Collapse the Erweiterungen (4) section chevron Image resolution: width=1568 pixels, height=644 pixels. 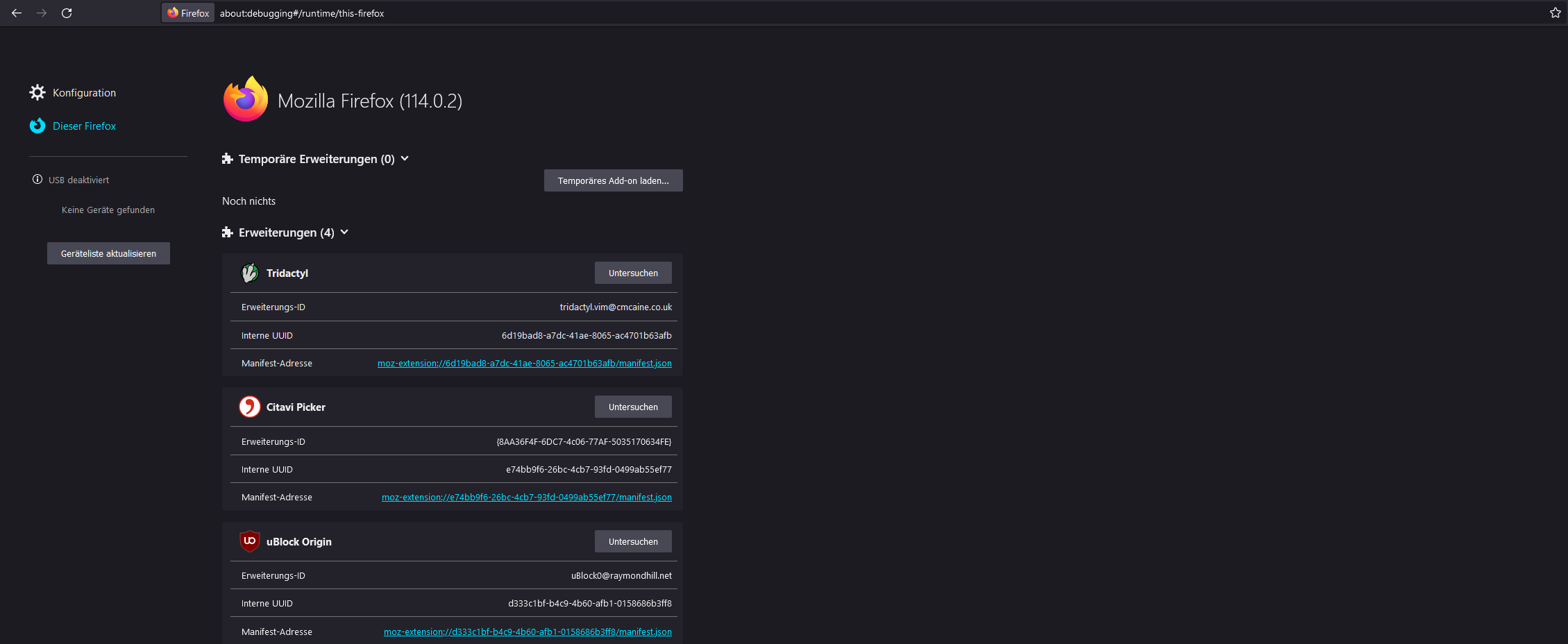pyautogui.click(x=344, y=232)
